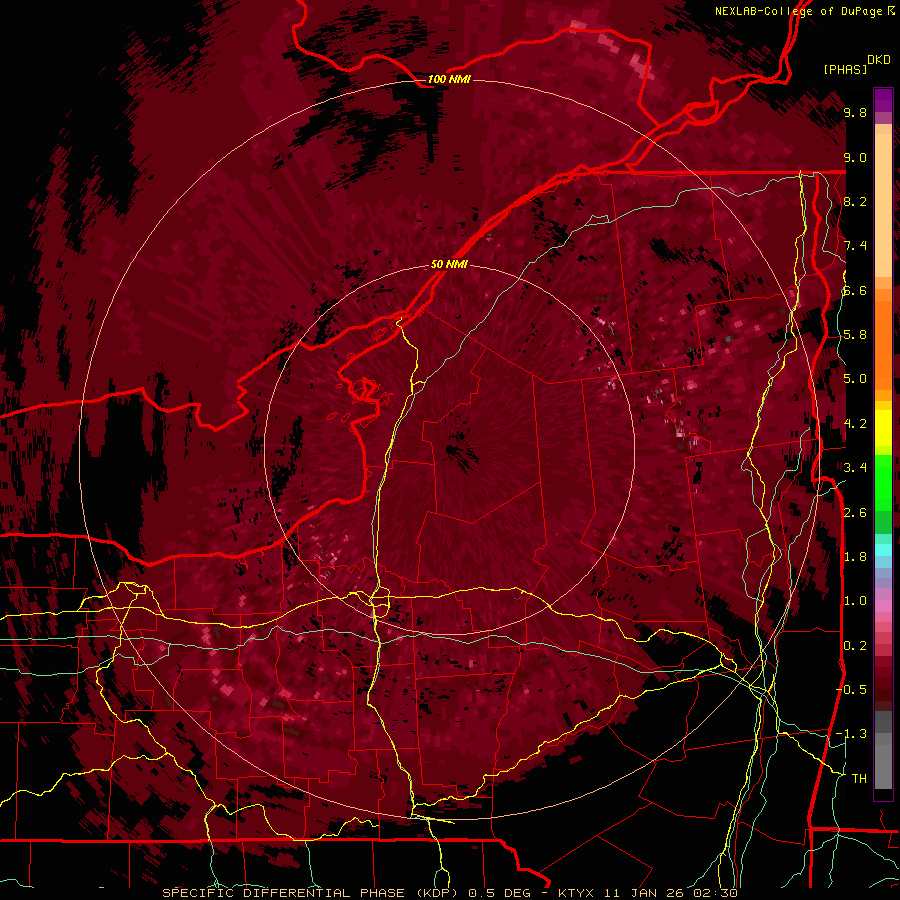
Task: Click the 7.4 legend value
Action: click(855, 246)
